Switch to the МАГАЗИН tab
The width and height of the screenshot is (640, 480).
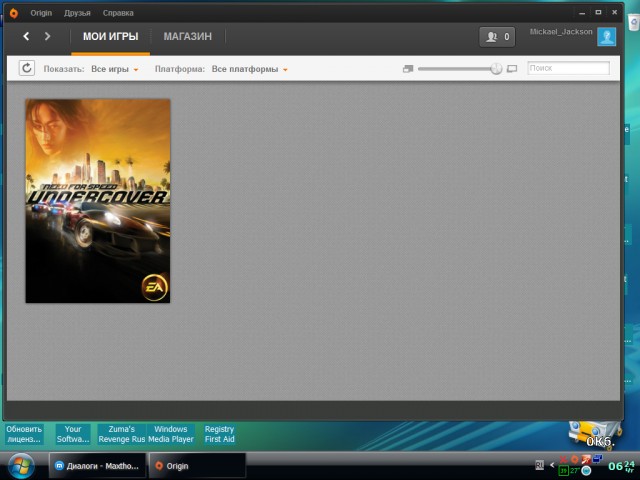188,37
